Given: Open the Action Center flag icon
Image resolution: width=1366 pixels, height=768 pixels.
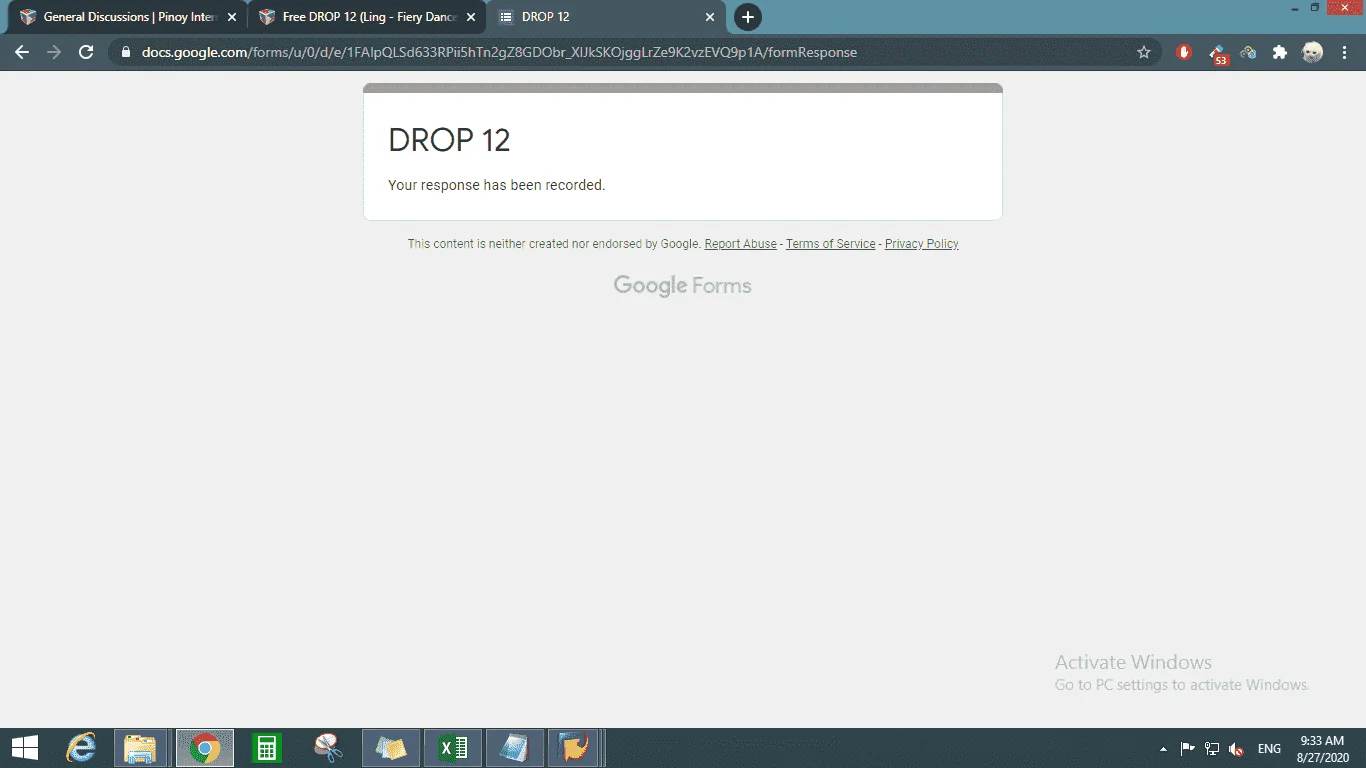Looking at the screenshot, I should click(1187, 749).
